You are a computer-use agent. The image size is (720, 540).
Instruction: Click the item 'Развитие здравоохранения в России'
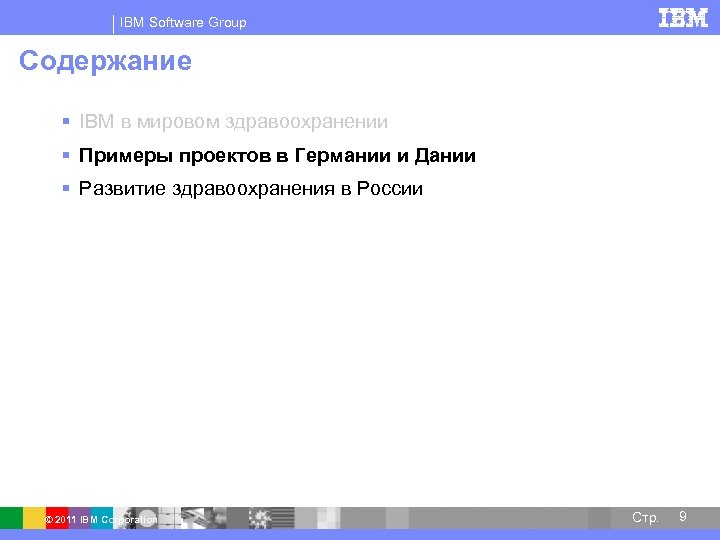pyautogui.click(x=250, y=189)
